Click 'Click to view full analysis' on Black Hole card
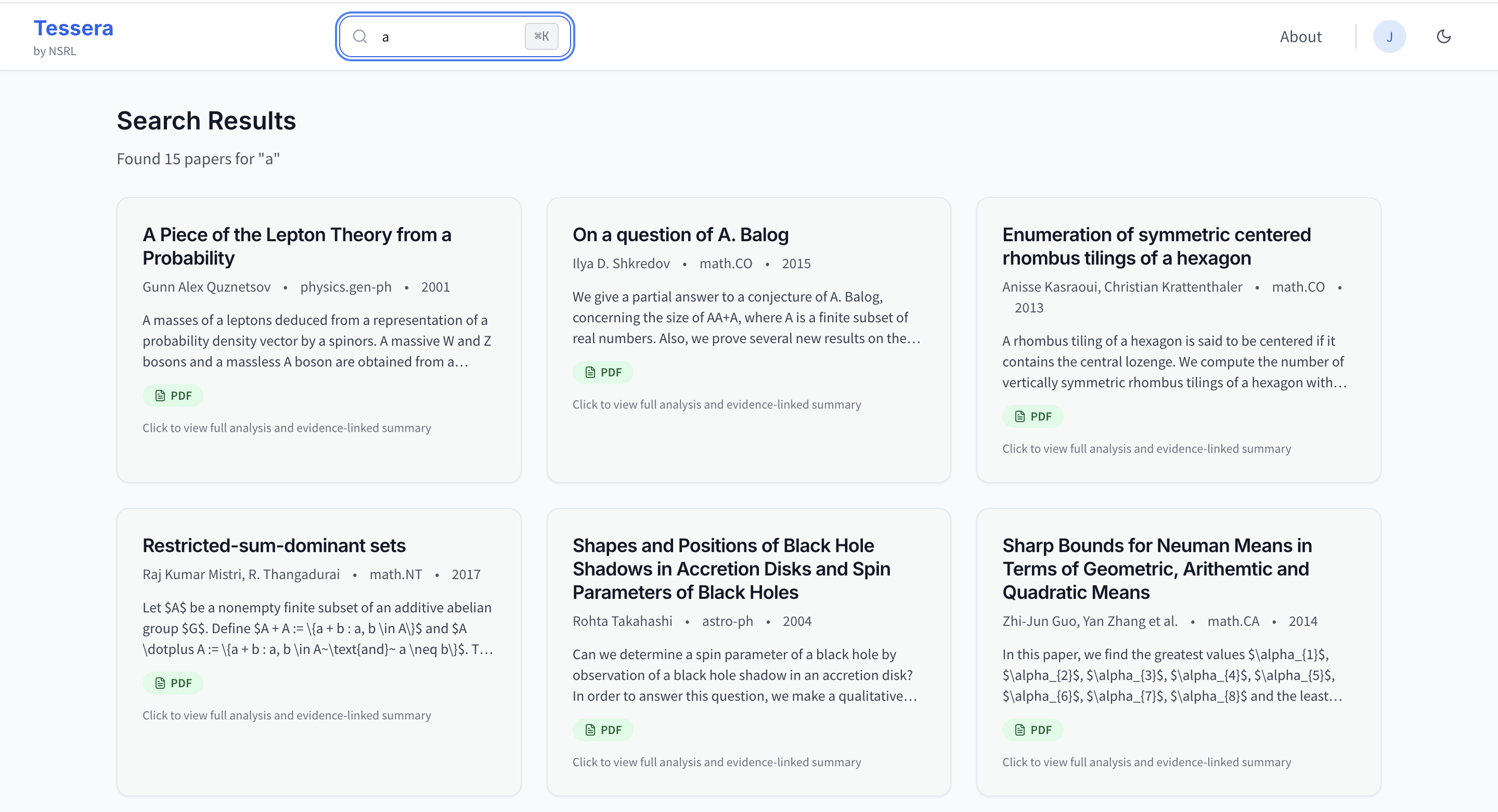This screenshot has height=812, width=1498. [x=716, y=763]
